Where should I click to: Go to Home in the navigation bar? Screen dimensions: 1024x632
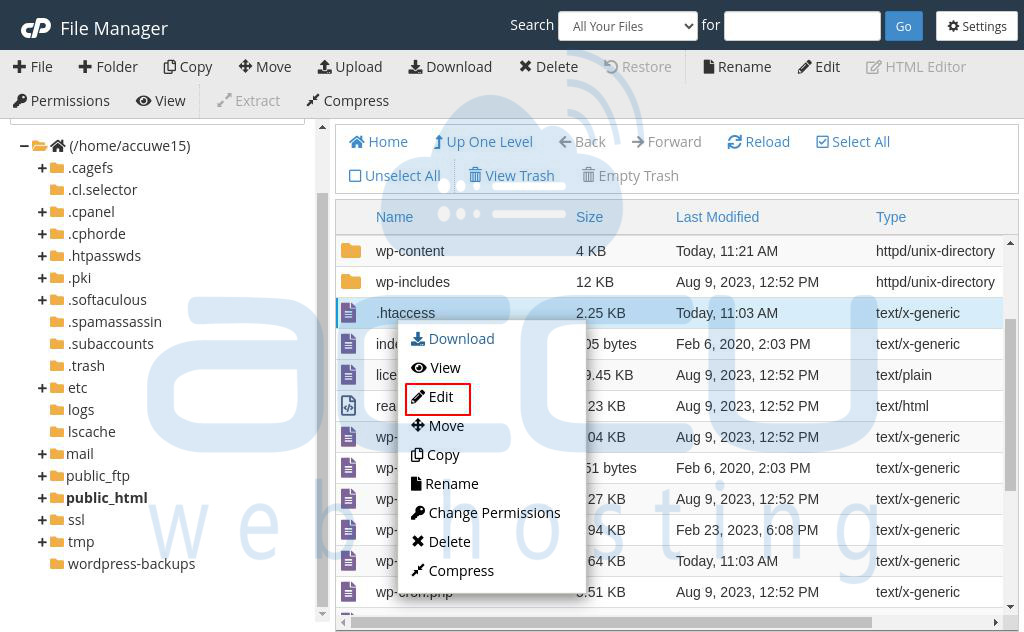(x=378, y=142)
